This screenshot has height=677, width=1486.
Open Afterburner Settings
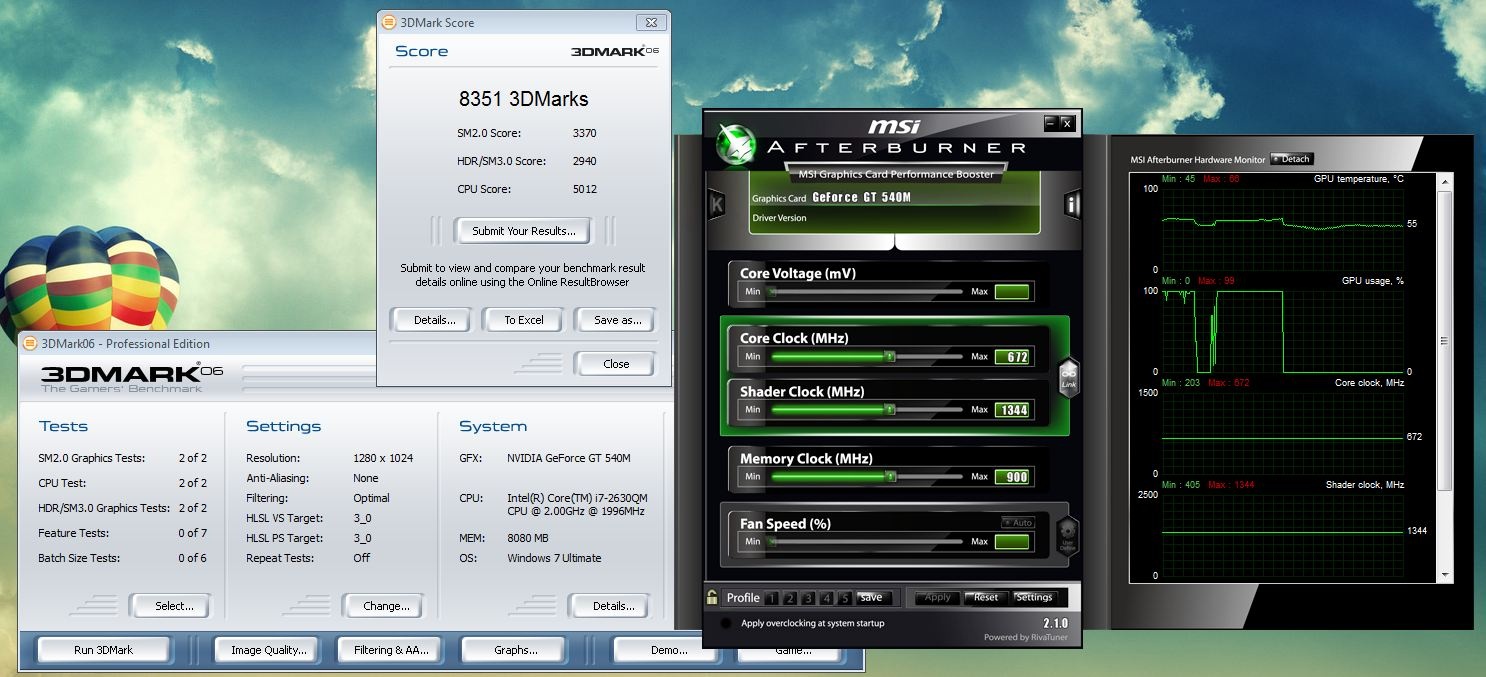1034,597
